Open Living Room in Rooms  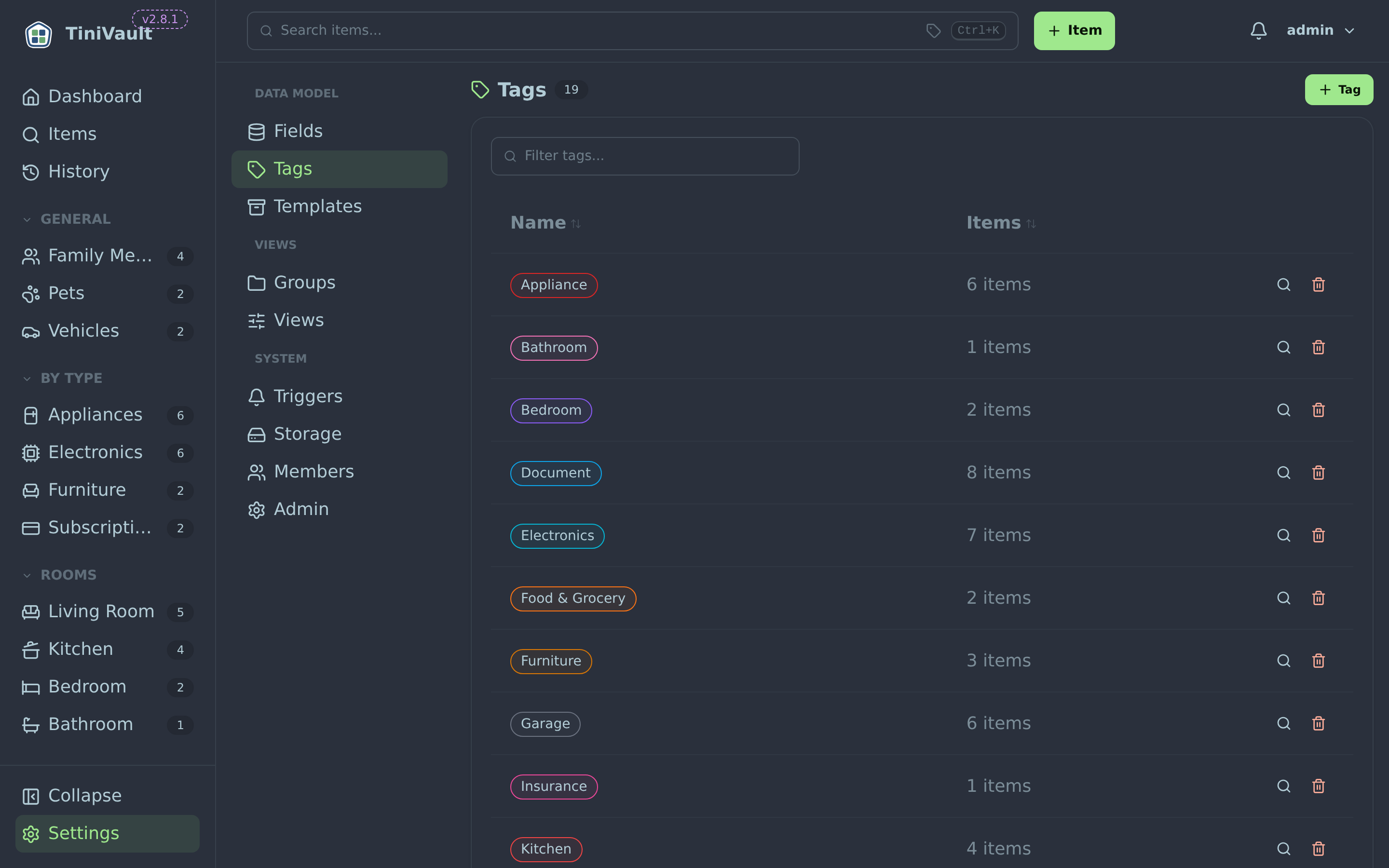108,612
